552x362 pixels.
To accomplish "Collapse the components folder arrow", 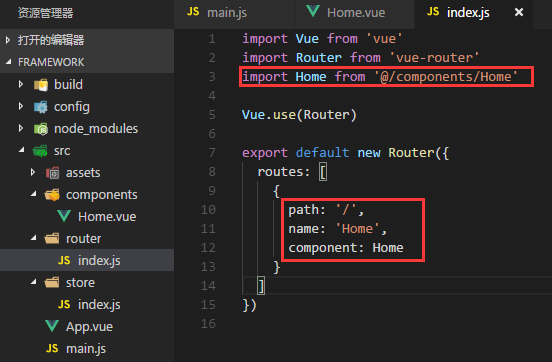I will point(33,194).
